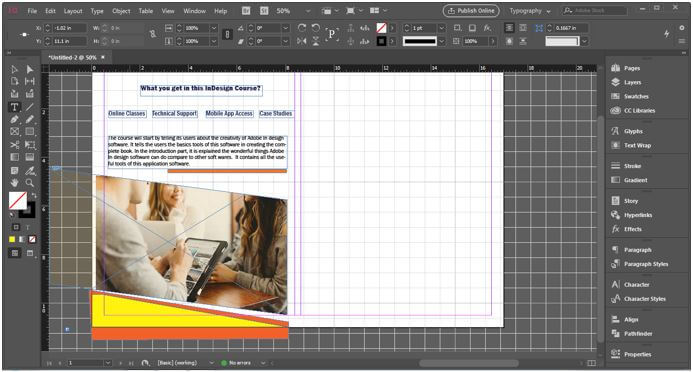
Task: Select the Content Placer tool
Action: tap(30, 94)
